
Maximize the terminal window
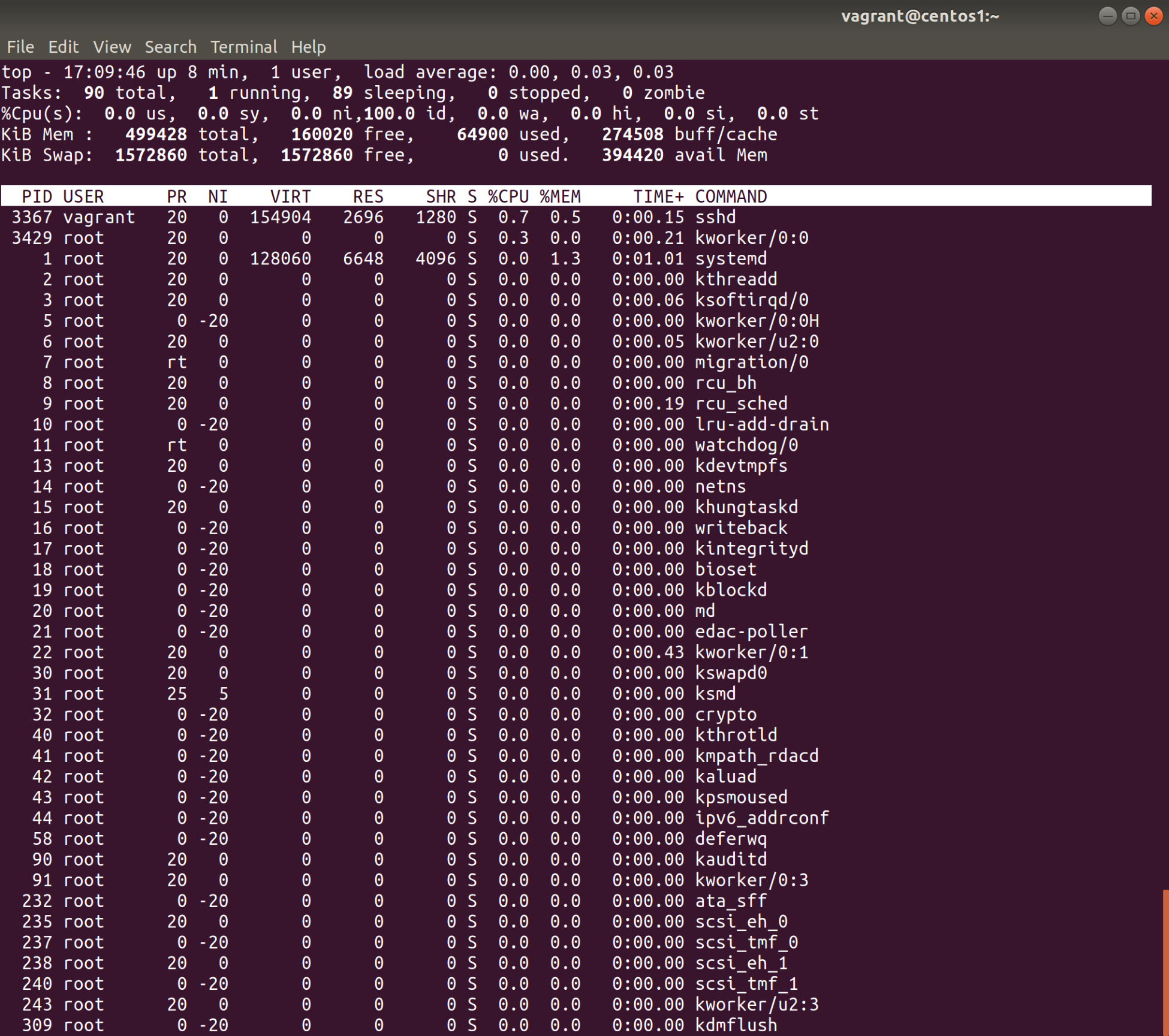point(1131,16)
